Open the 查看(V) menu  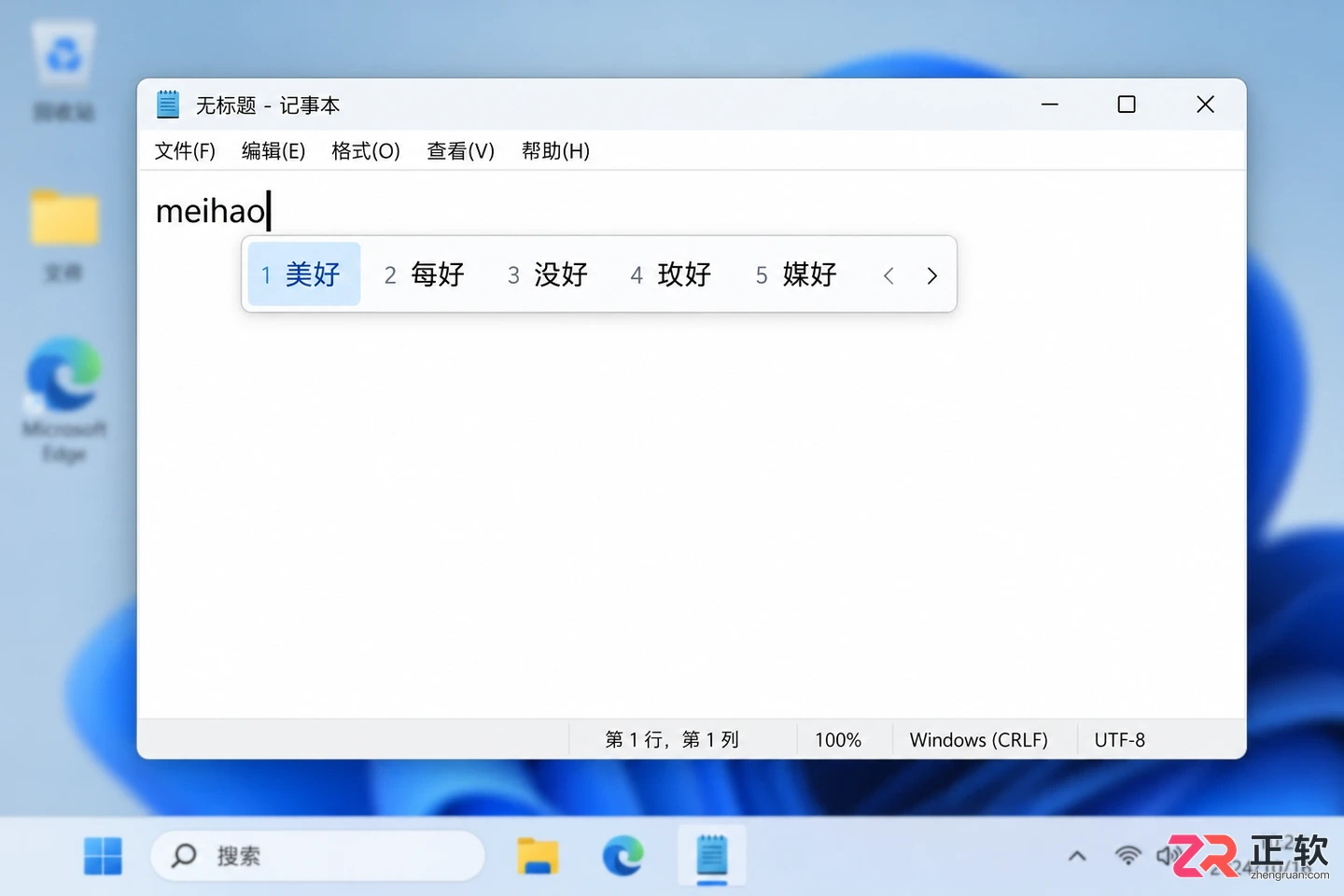(461, 151)
